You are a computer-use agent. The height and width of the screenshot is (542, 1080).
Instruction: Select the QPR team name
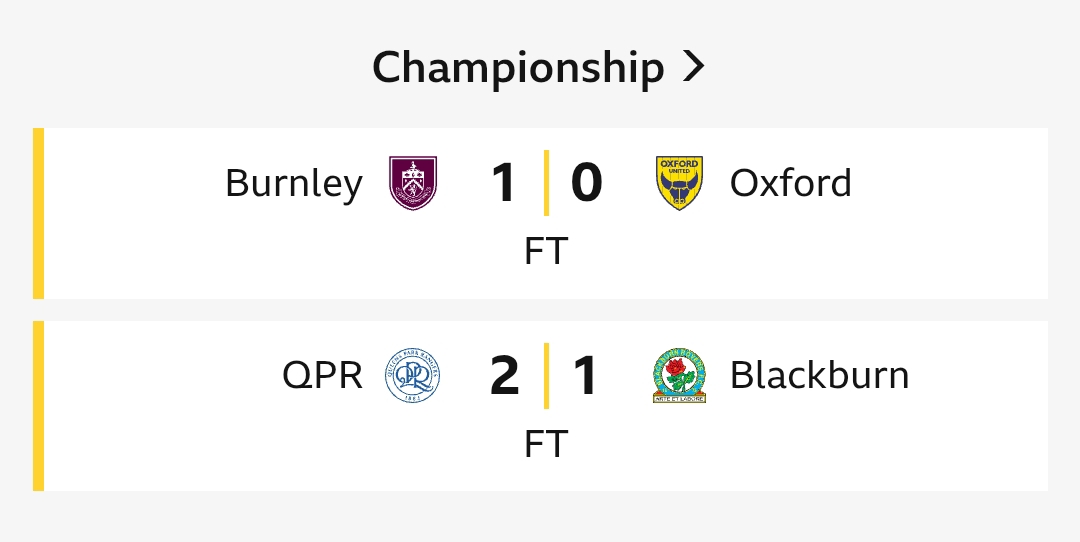tap(322, 375)
